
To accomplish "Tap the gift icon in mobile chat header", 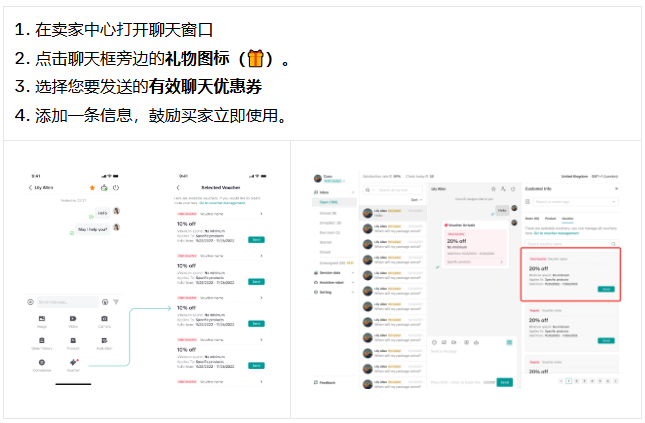I will (104, 188).
